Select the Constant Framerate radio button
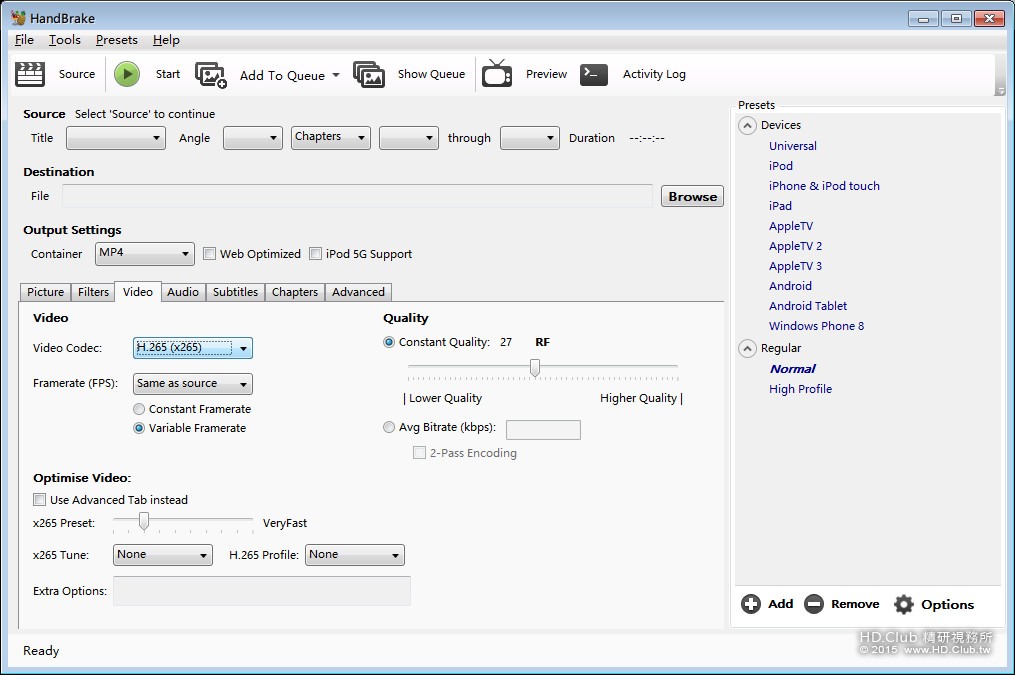 click(139, 409)
